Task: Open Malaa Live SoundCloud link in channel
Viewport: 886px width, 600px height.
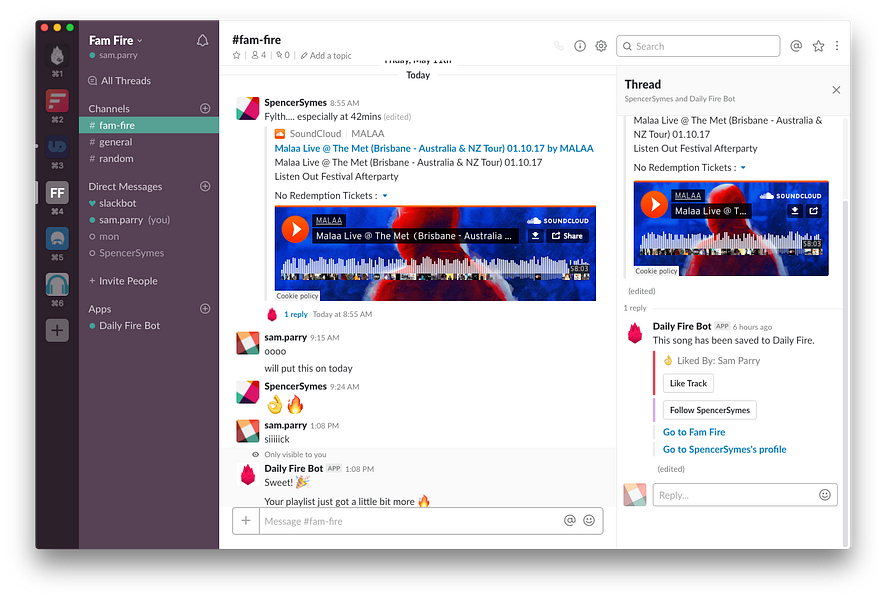Action: click(434, 149)
